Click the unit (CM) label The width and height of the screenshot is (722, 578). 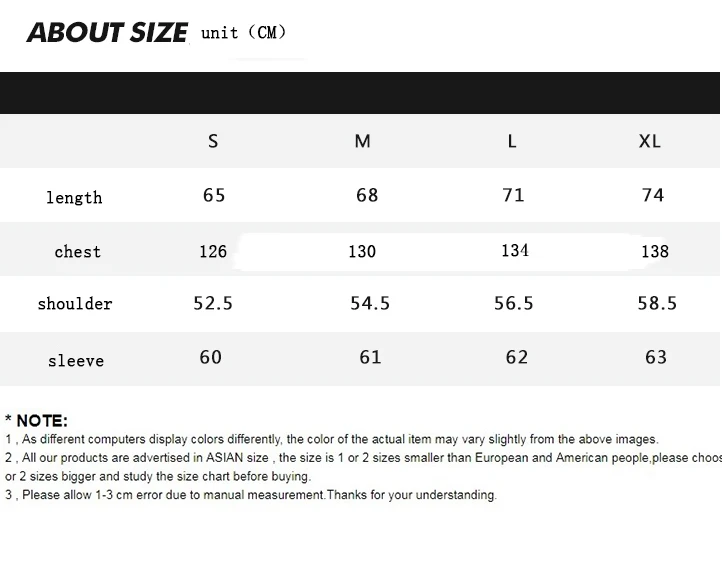click(244, 33)
